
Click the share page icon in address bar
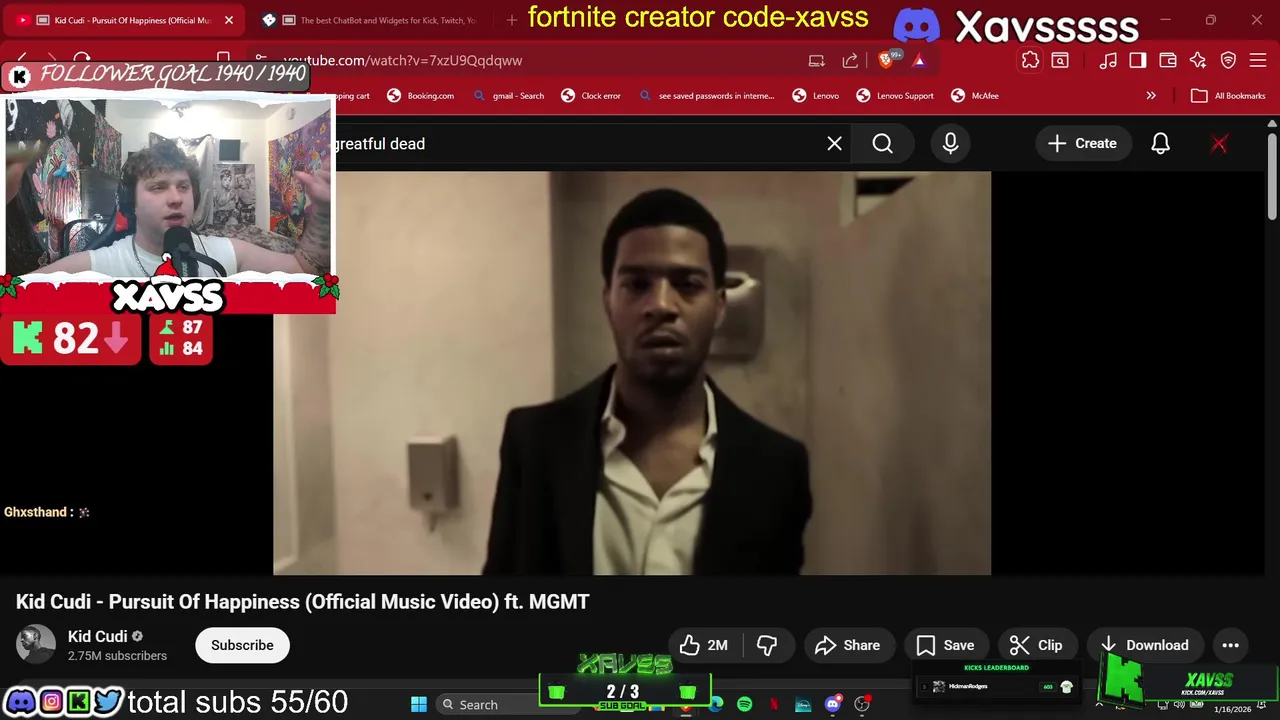click(850, 60)
